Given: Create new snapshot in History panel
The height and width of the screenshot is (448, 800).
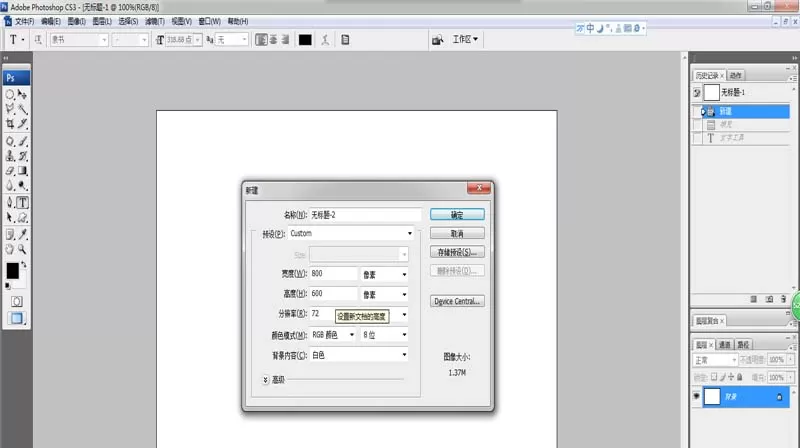Looking at the screenshot, I should click(x=769, y=299).
